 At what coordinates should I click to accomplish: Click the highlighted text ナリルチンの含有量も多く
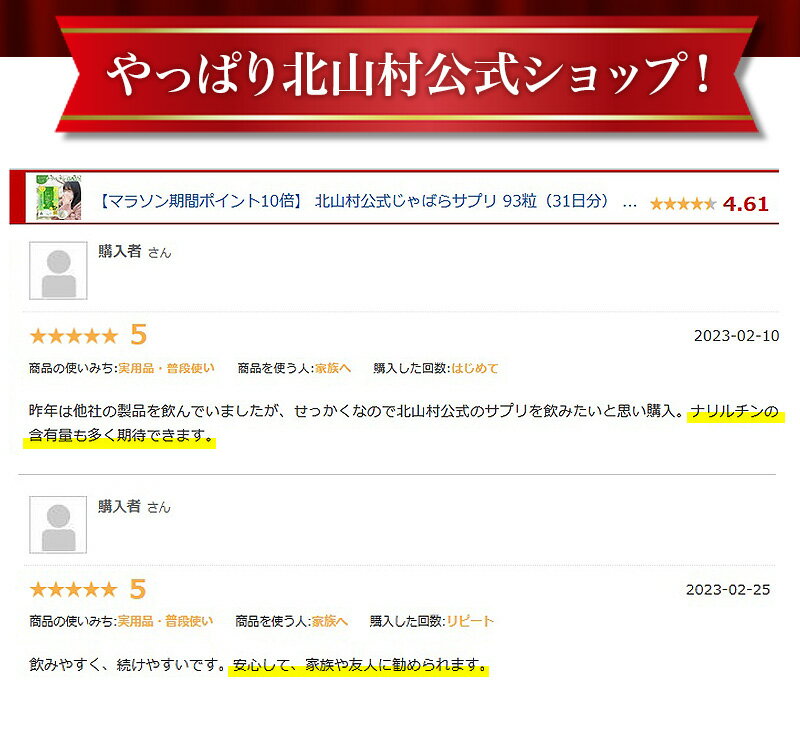735,411
